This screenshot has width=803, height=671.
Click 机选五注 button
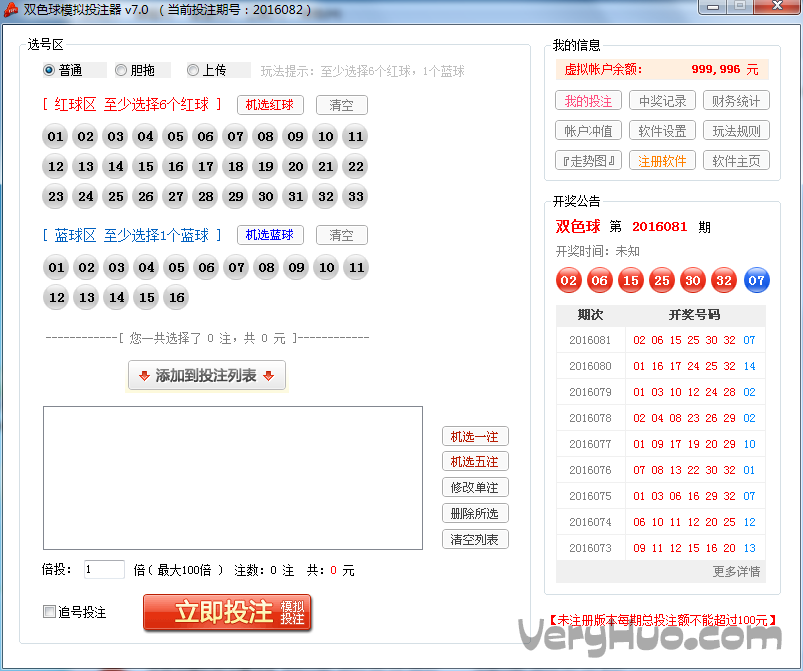[475, 462]
